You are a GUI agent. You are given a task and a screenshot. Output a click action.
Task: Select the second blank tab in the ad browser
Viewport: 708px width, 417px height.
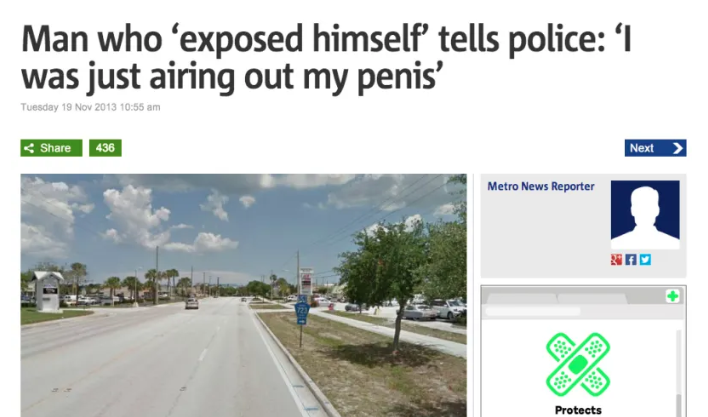592,298
